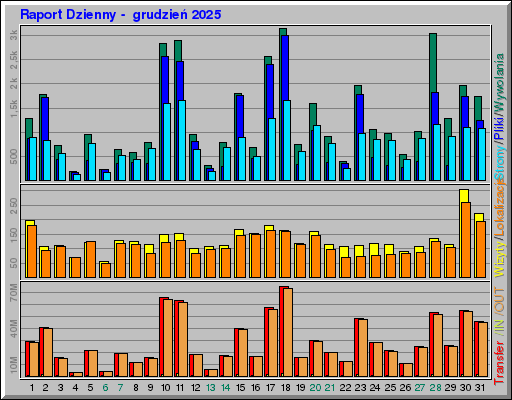Click green weekend day label '13'
Screen dimensions: 512x400
[211, 388]
